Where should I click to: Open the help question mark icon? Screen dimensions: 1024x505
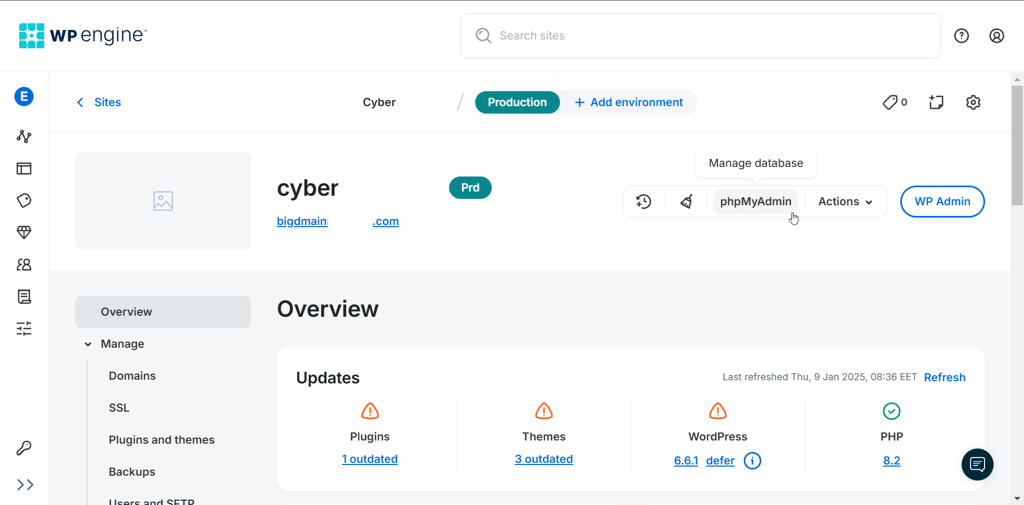point(961,36)
